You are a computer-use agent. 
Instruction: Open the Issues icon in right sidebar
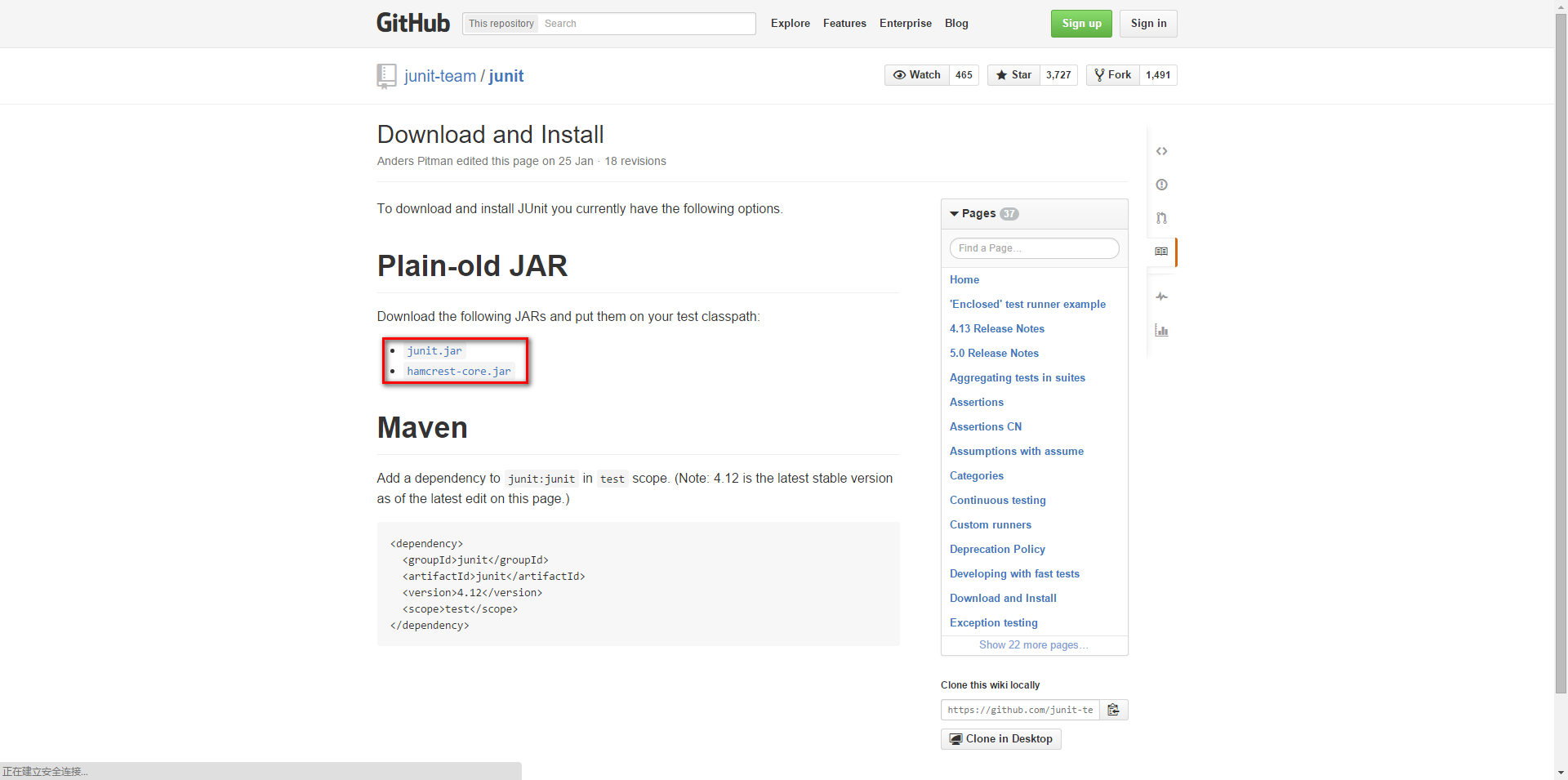(x=1161, y=185)
